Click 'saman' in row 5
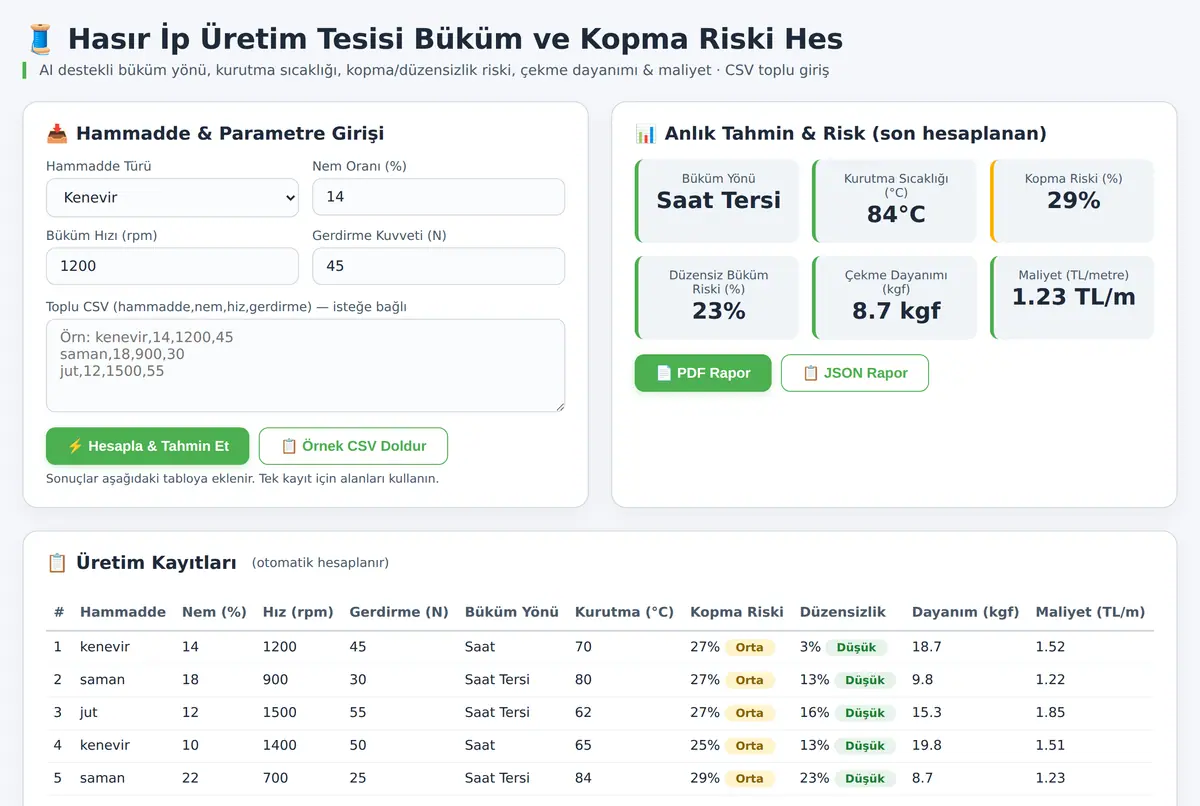Viewport: 1200px width, 806px height. [103, 778]
